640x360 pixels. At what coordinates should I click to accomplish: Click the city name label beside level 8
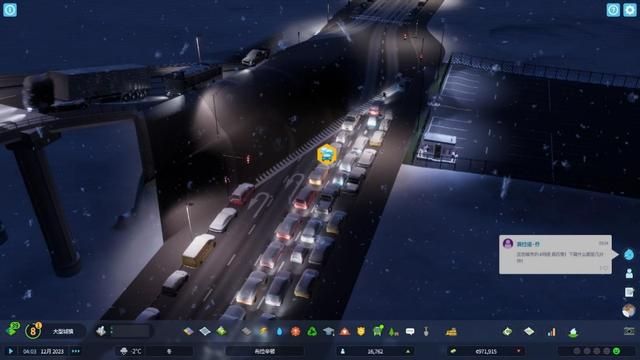pos(63,331)
